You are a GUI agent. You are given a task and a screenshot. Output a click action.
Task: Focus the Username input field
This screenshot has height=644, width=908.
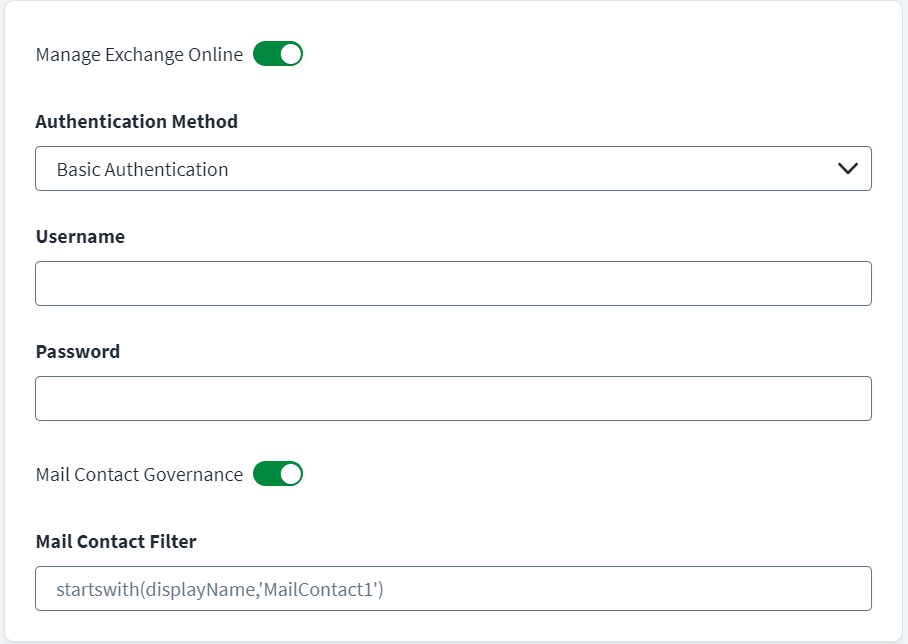453,283
